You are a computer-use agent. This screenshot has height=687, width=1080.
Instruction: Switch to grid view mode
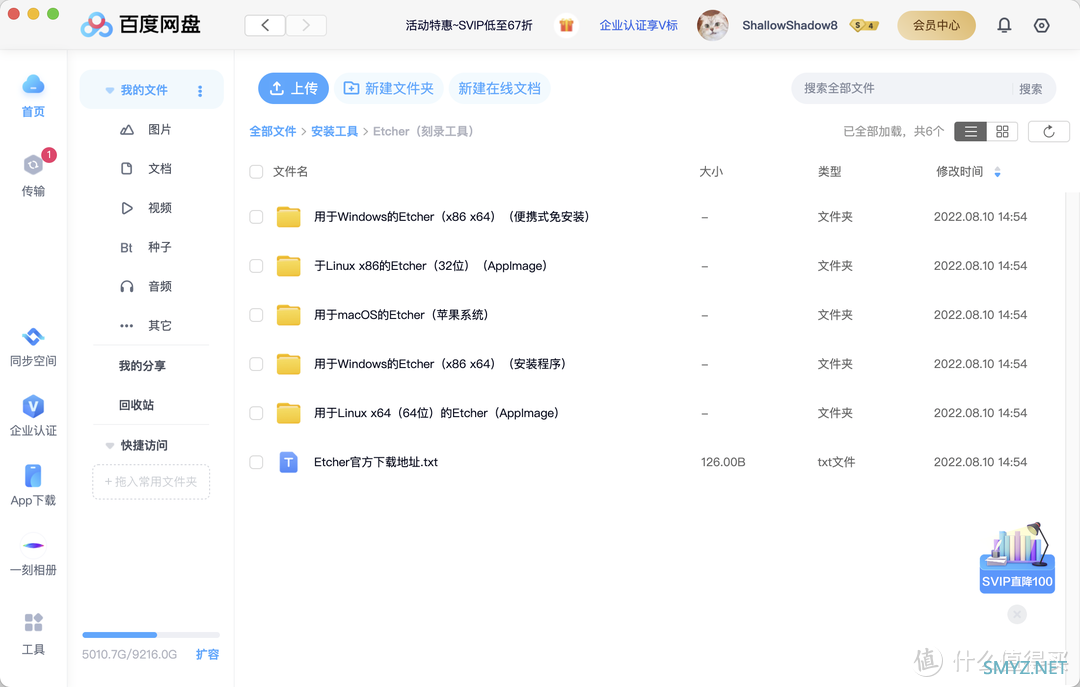(x=1002, y=132)
